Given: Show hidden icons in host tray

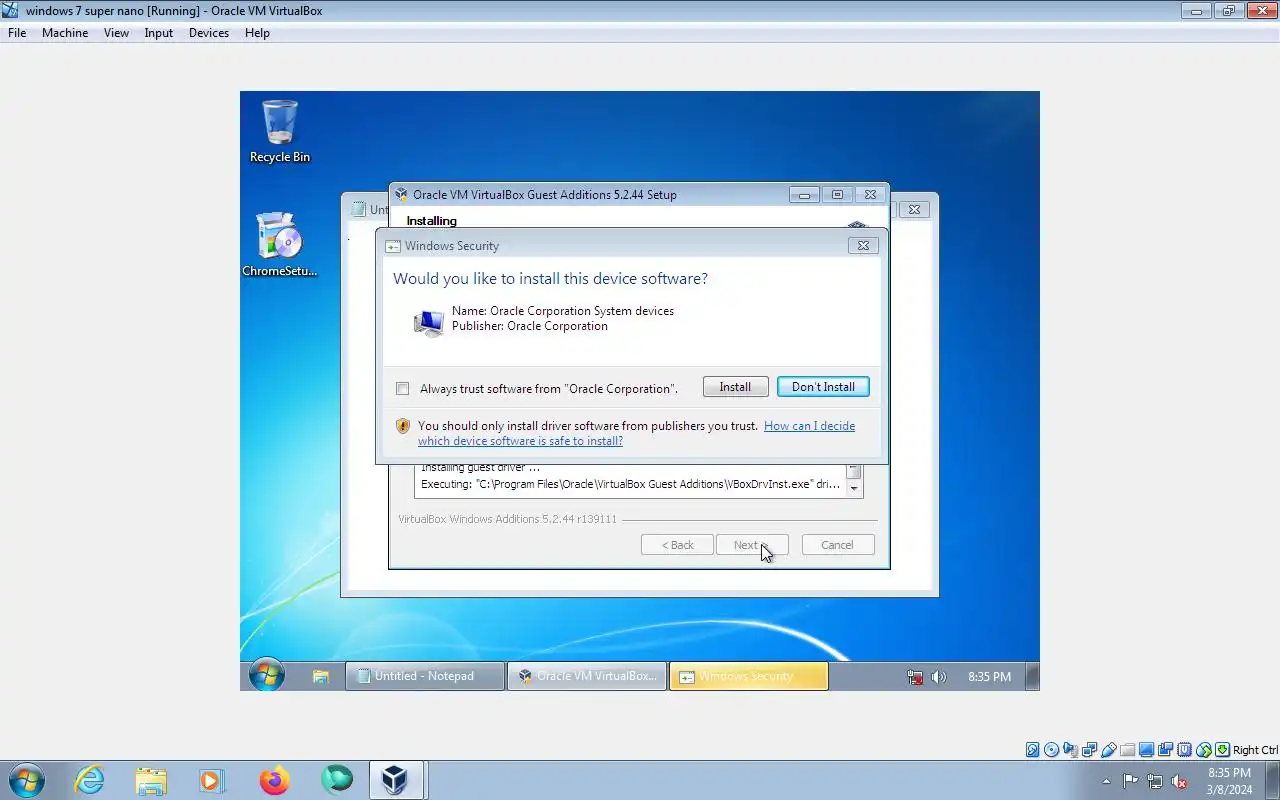Looking at the screenshot, I should point(1106,781).
